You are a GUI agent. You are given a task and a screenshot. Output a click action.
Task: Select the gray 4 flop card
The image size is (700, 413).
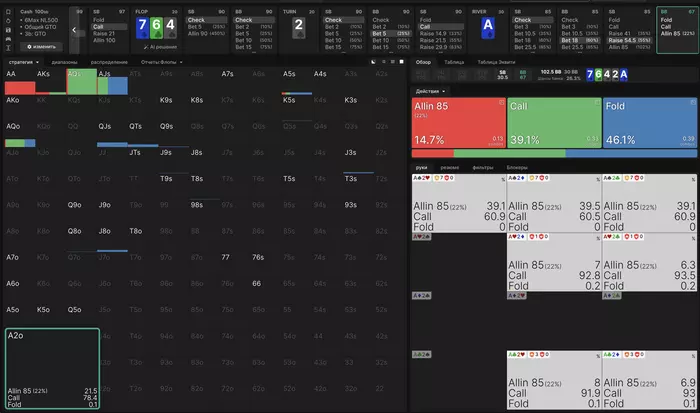click(170, 27)
